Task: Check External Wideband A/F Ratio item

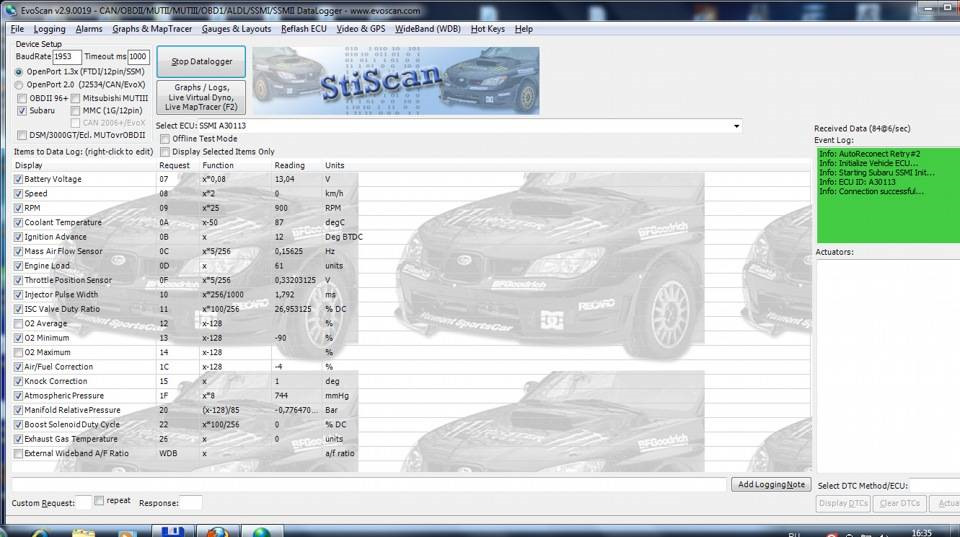Action: (x=19, y=453)
